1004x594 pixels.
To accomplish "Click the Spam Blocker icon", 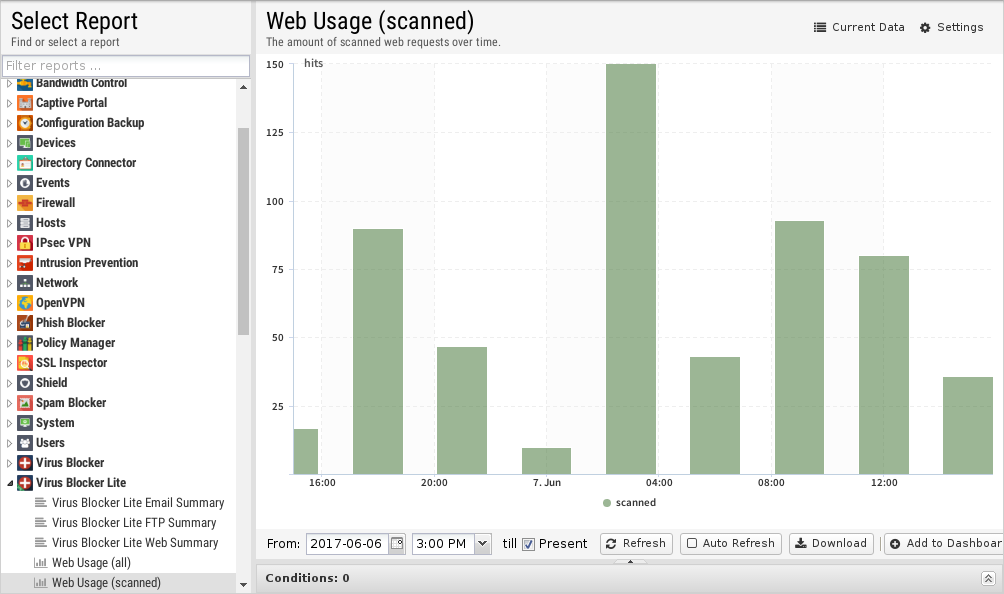I will point(26,403).
